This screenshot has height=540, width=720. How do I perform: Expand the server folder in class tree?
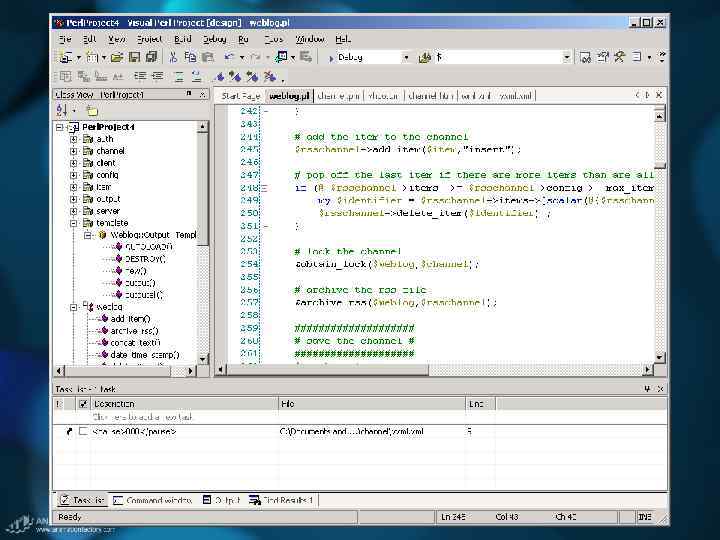pos(73,211)
